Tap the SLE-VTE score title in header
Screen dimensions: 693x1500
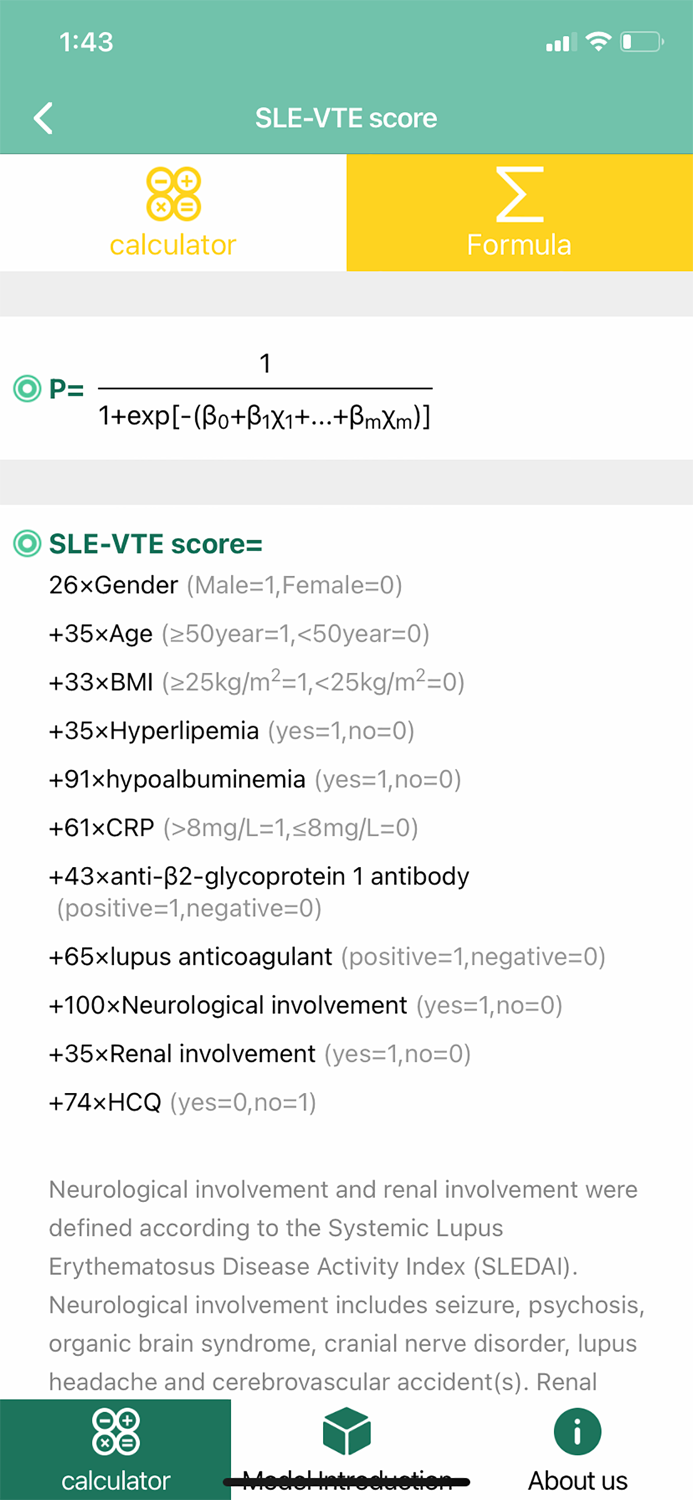tap(346, 117)
